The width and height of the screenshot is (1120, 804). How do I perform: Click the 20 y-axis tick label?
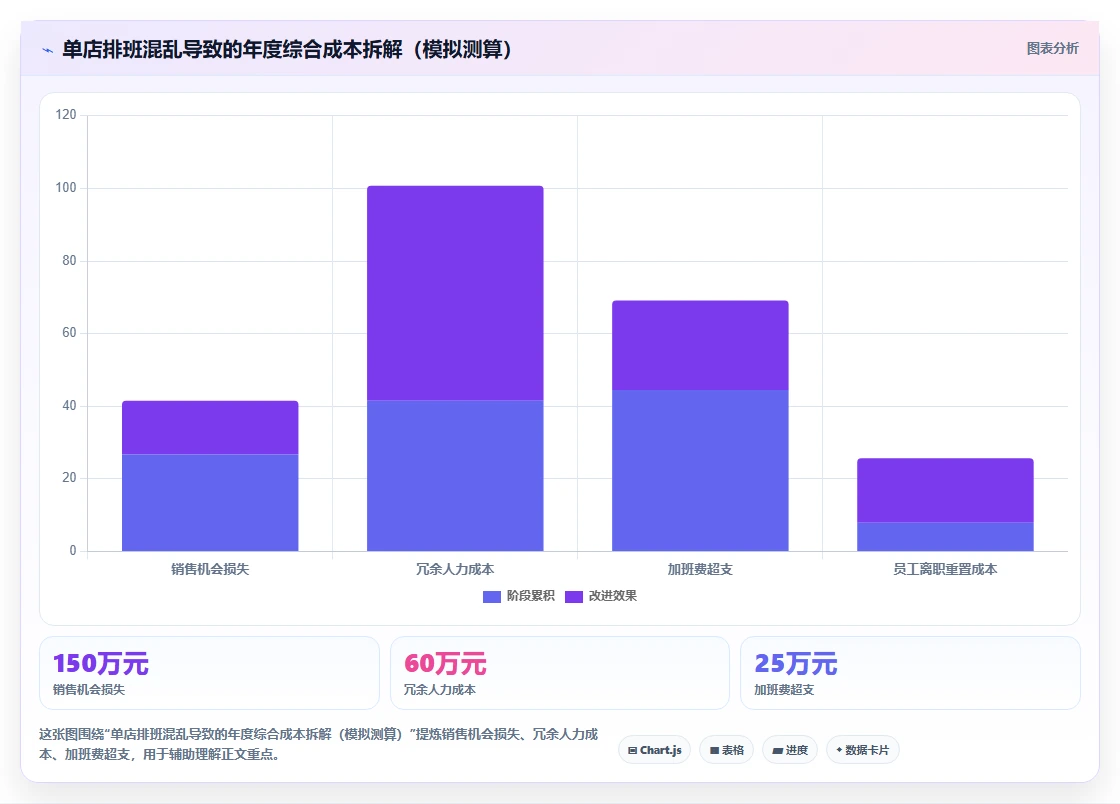tap(69, 478)
